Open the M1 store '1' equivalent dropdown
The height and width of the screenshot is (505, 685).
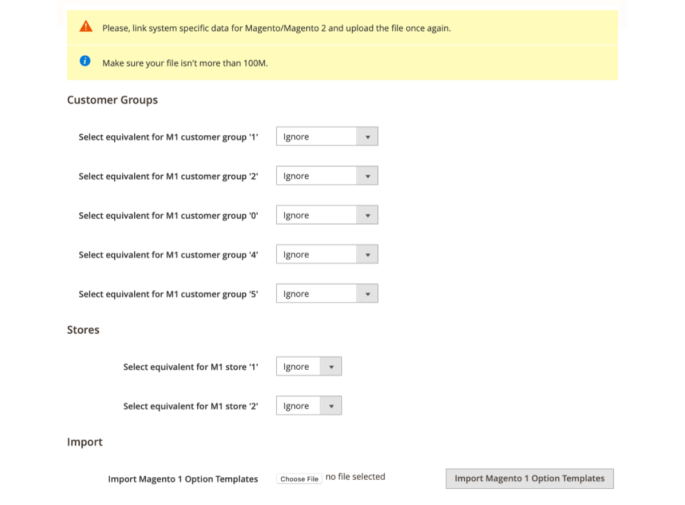click(x=308, y=367)
